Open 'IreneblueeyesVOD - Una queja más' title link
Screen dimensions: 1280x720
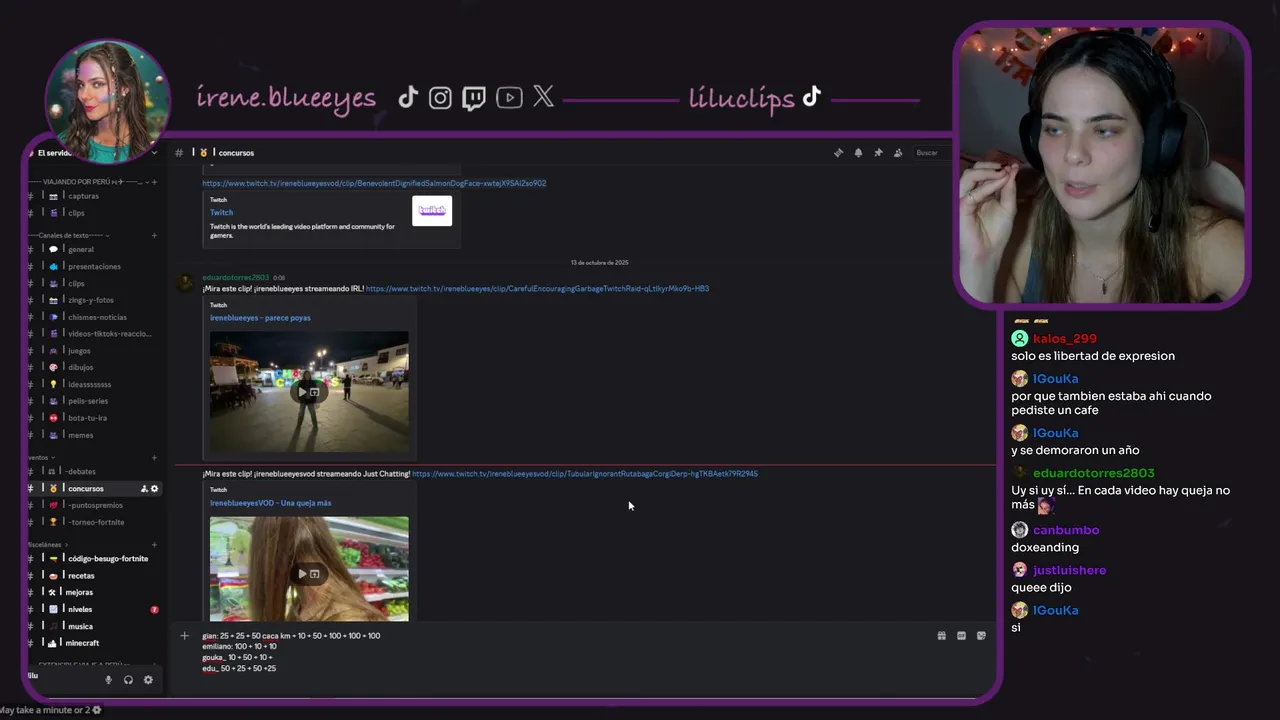click(x=270, y=503)
